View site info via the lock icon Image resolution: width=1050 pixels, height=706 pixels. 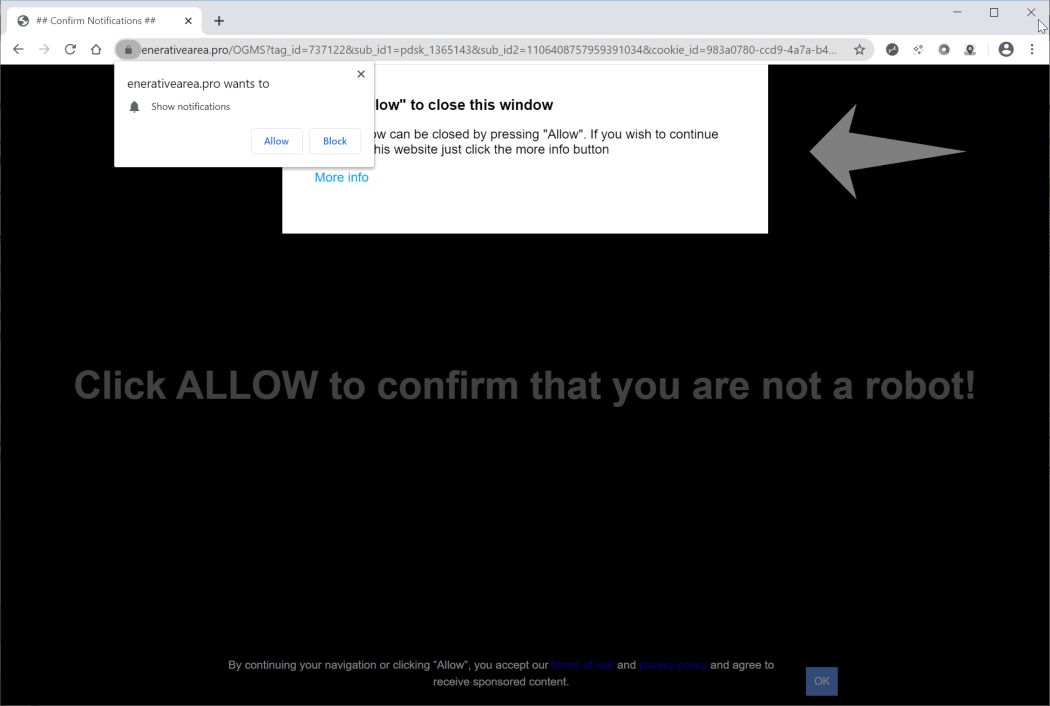128,50
